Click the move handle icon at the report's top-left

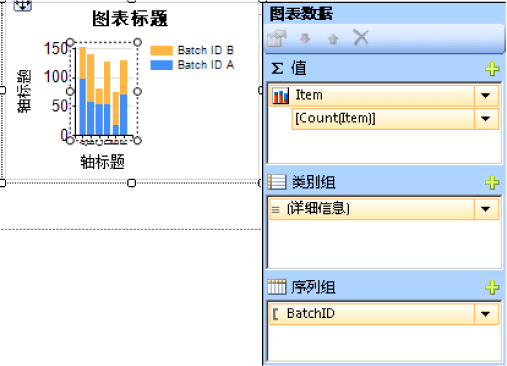[x=22, y=5]
